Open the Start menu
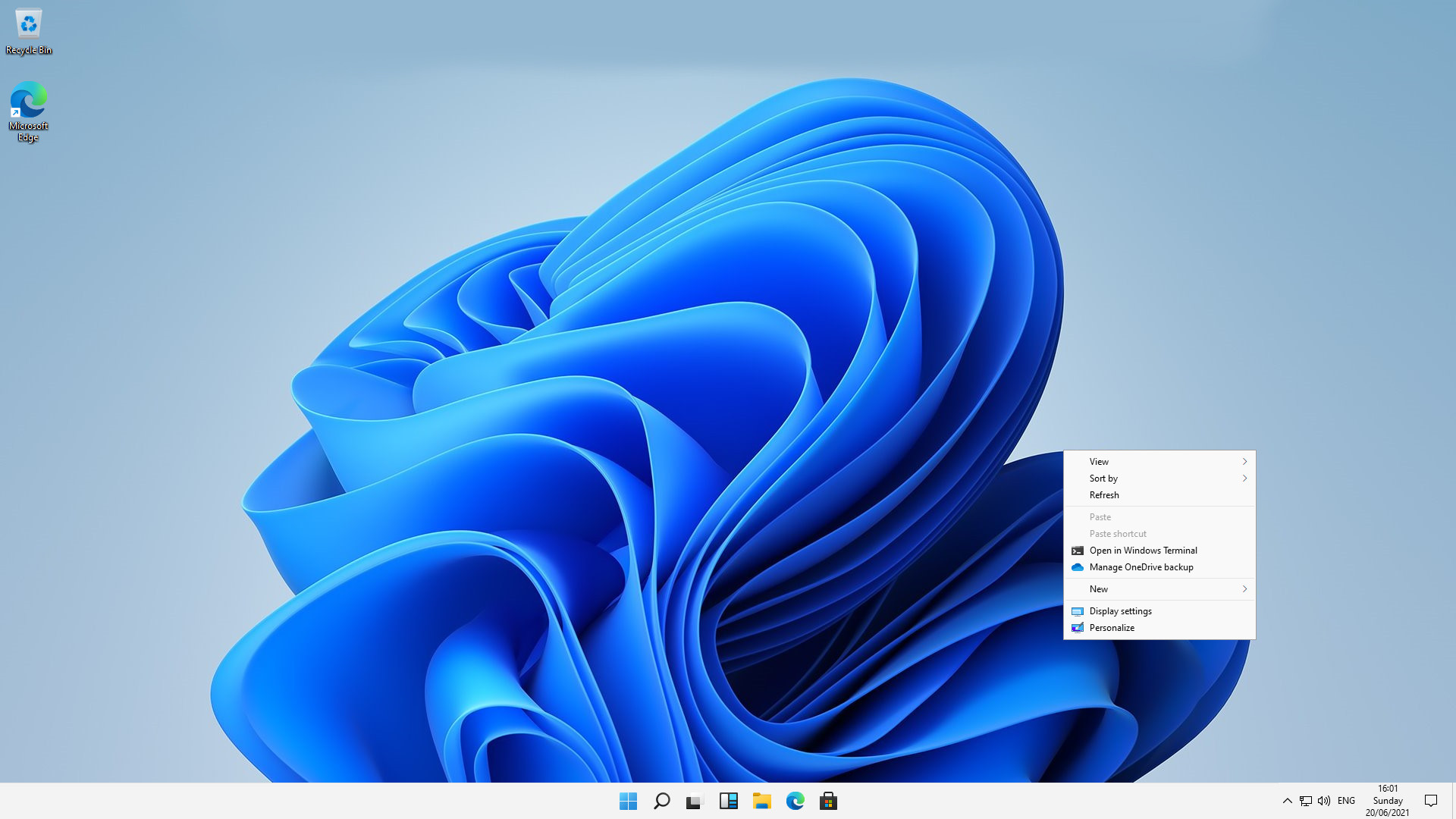 [628, 801]
